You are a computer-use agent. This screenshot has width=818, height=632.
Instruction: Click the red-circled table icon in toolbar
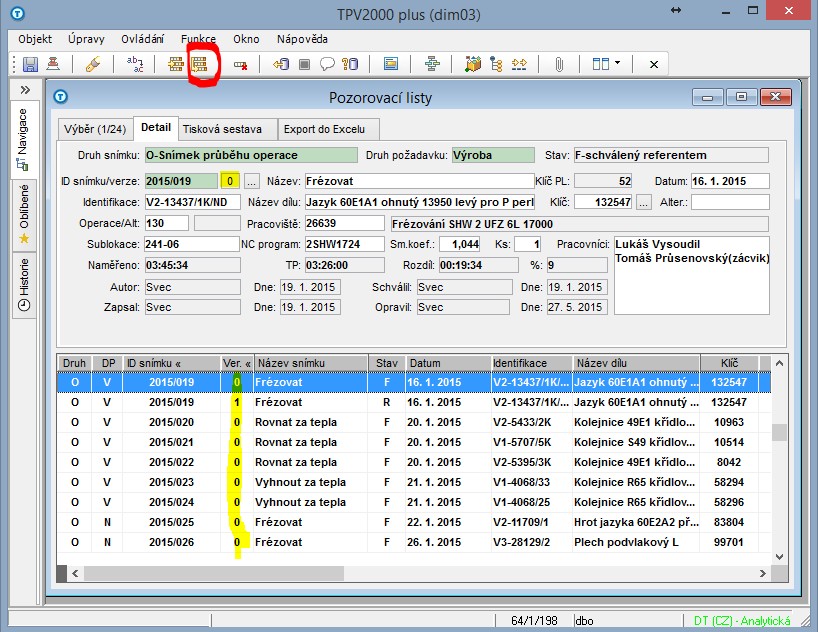199,64
